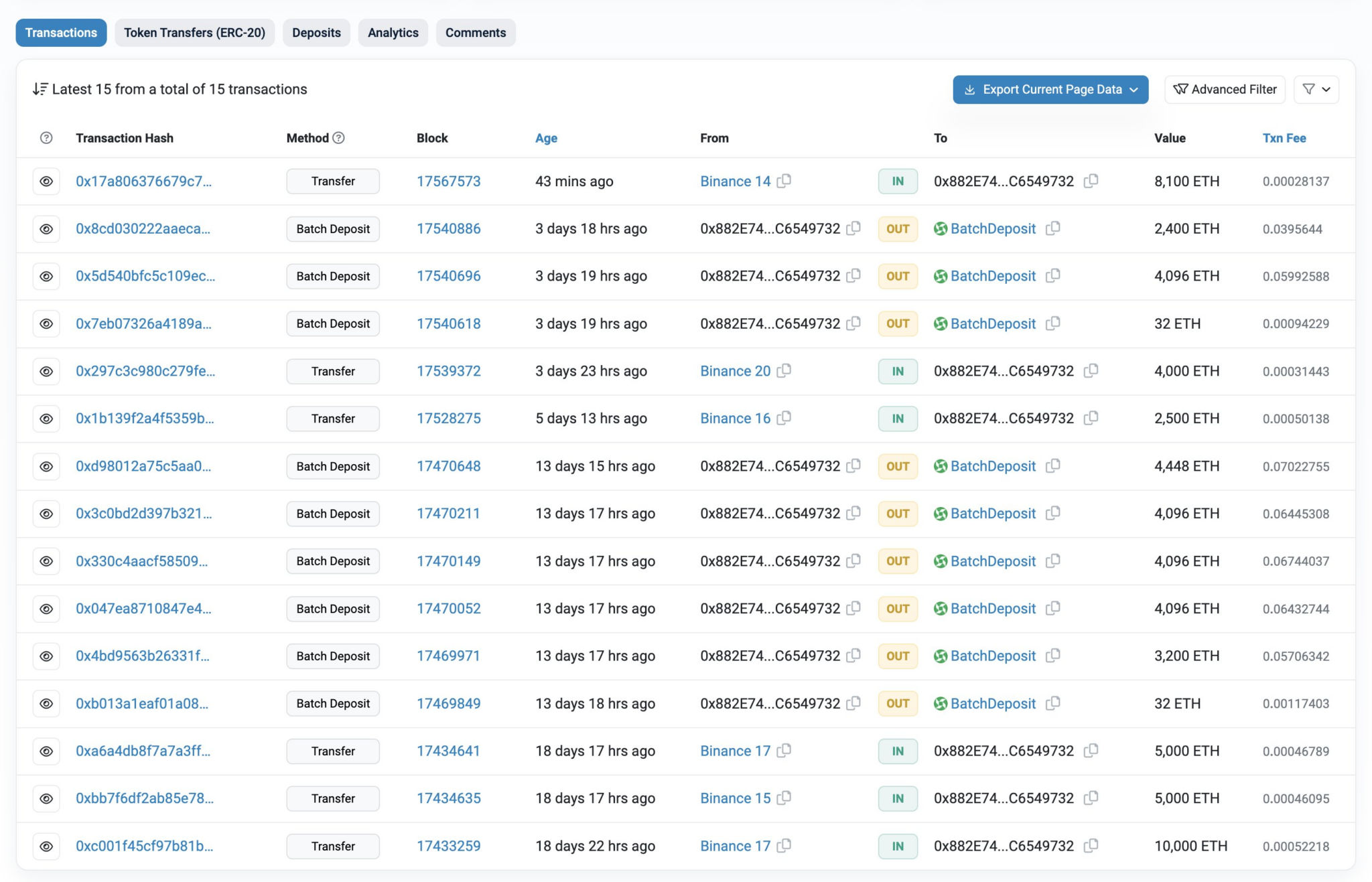Viewport: 1372px width, 882px height.
Task: Open transaction 0x3c0bd2d397b321
Action: click(143, 514)
